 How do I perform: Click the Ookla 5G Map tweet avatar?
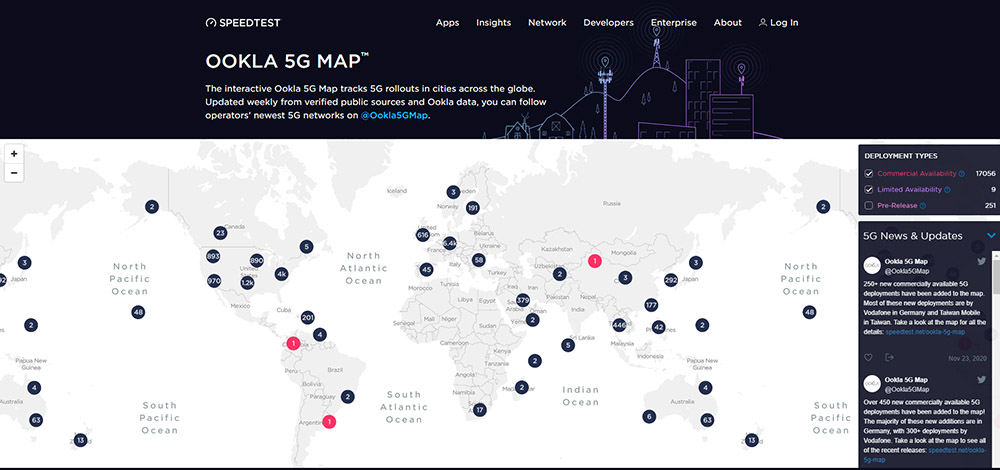pos(872,265)
